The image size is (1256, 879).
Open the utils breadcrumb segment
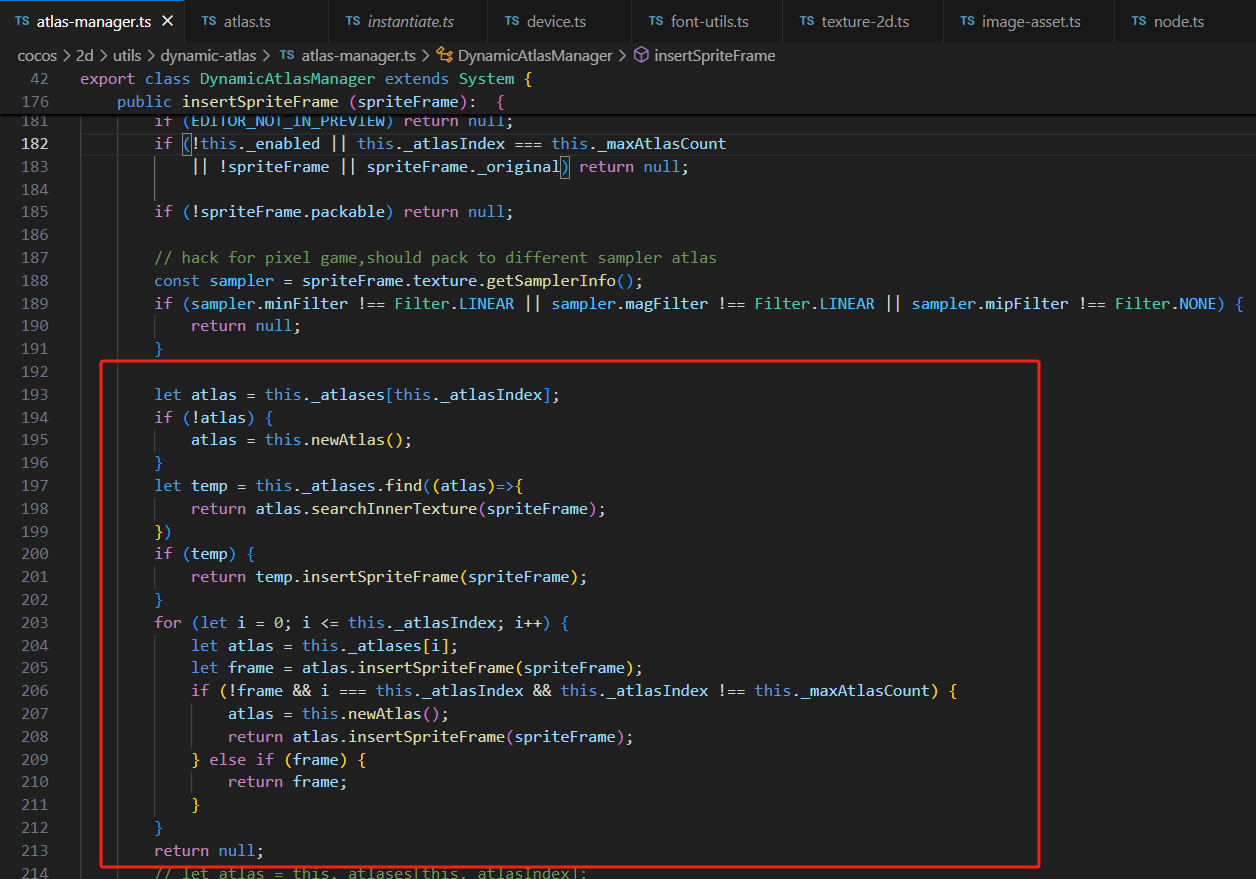(126, 56)
